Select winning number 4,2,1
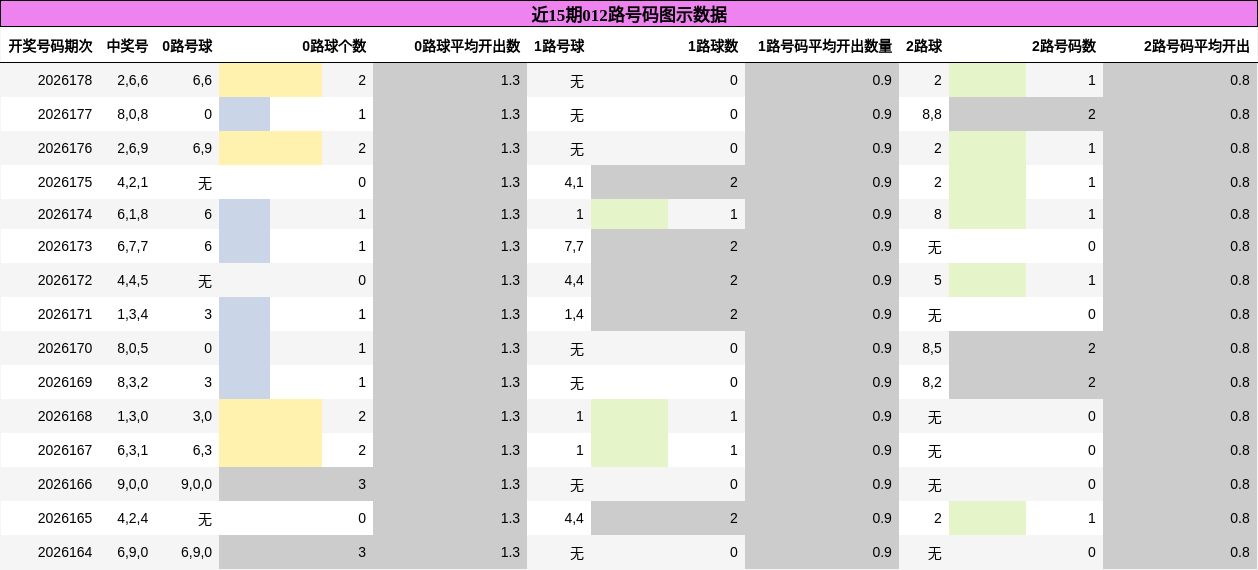The width and height of the screenshot is (1258, 570). click(x=132, y=182)
